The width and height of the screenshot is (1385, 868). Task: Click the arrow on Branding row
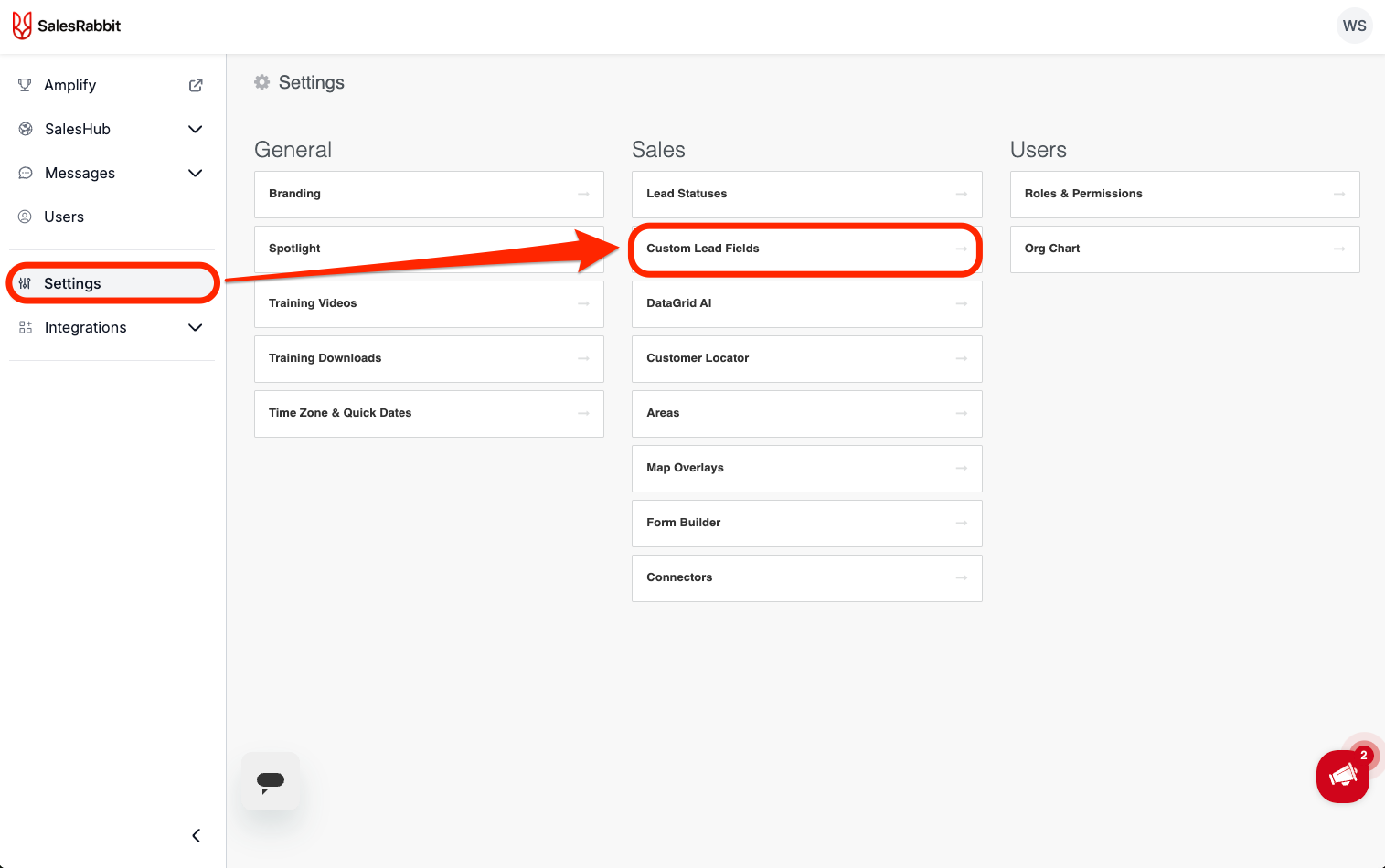click(x=583, y=194)
